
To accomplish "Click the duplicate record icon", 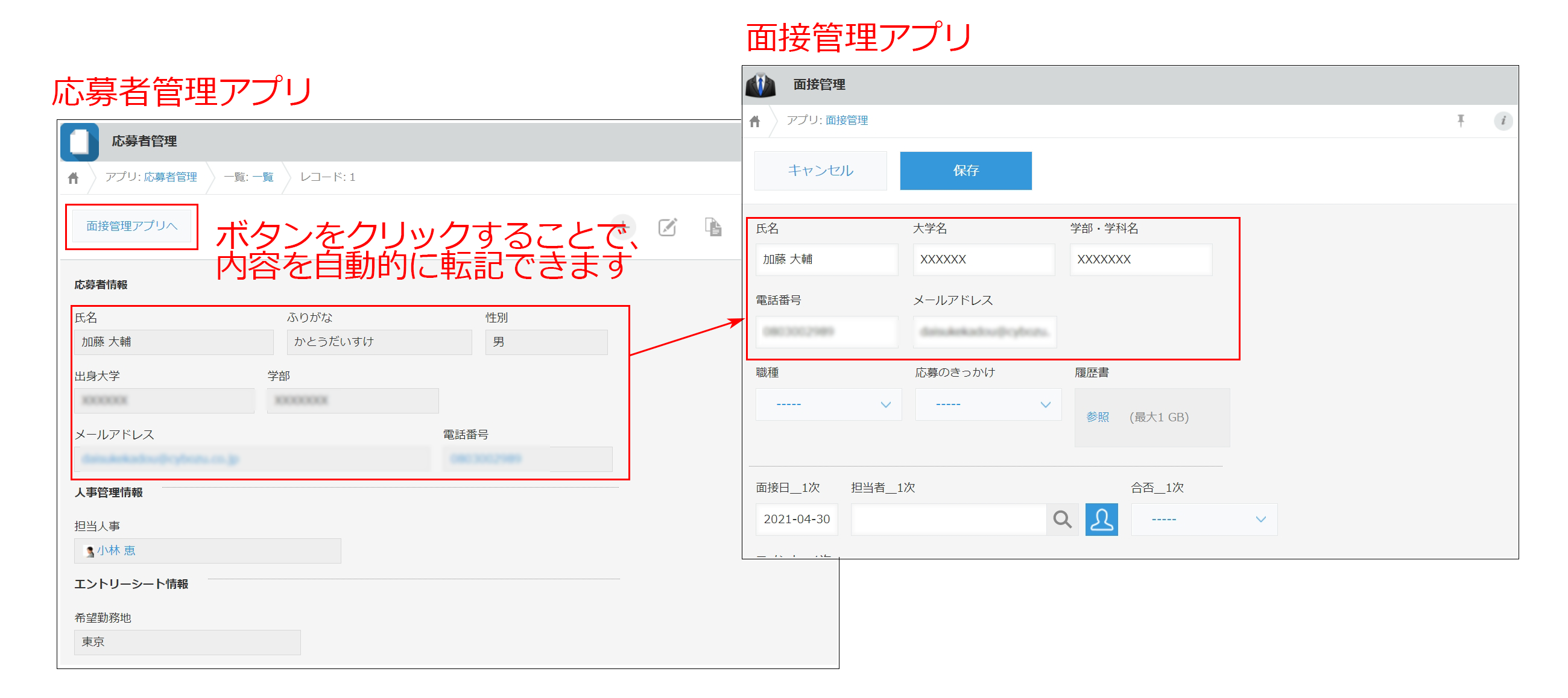I will (x=714, y=227).
